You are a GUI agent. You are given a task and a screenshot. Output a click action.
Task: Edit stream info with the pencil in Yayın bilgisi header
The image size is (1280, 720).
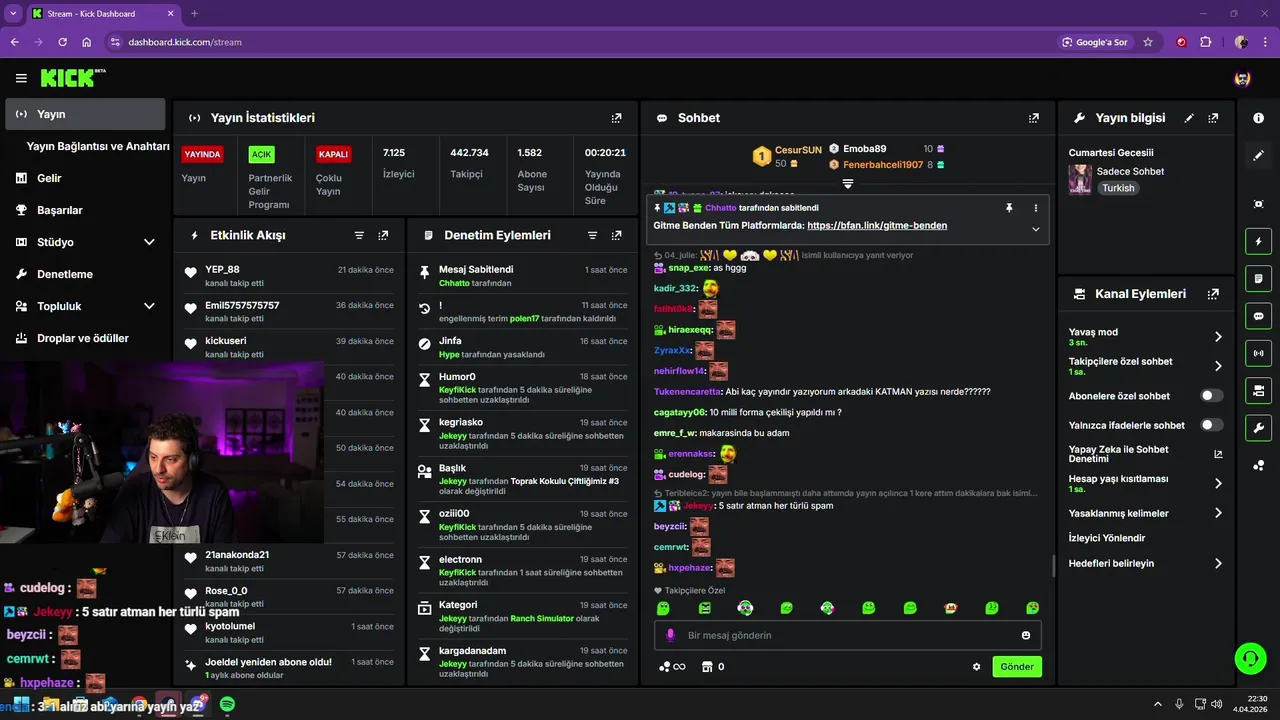tap(1189, 118)
